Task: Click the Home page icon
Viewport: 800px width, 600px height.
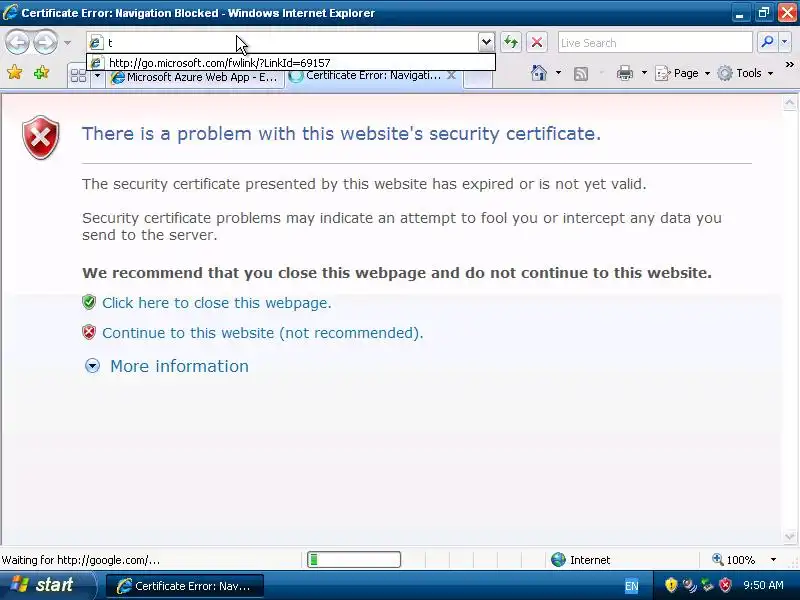Action: [x=539, y=73]
